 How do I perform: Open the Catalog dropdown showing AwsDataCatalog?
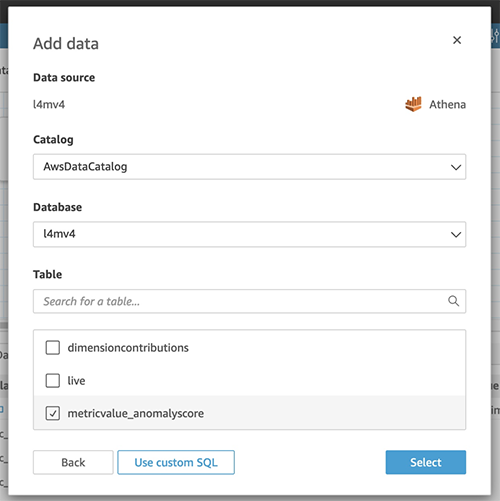point(249,167)
